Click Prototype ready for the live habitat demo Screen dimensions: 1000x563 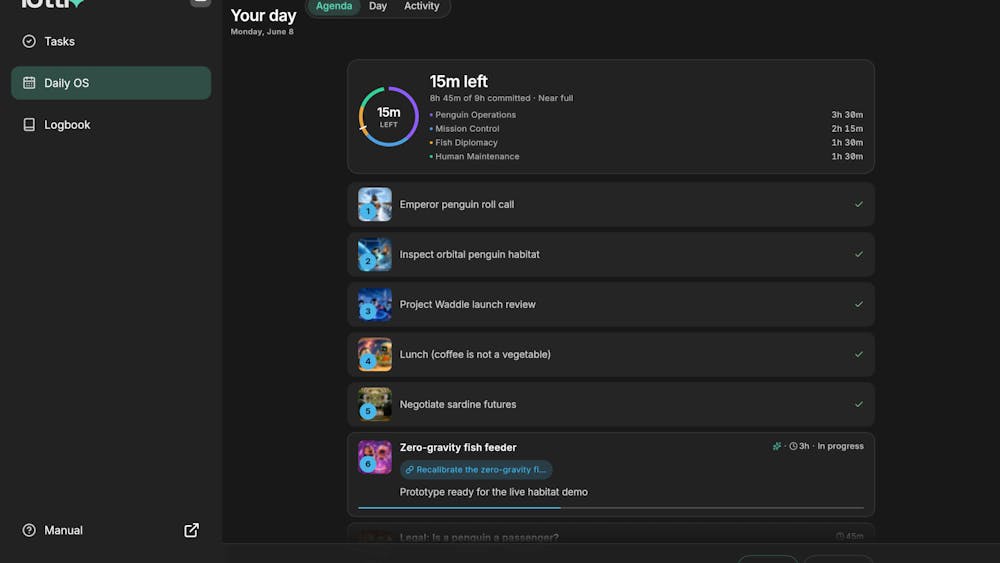coord(494,492)
